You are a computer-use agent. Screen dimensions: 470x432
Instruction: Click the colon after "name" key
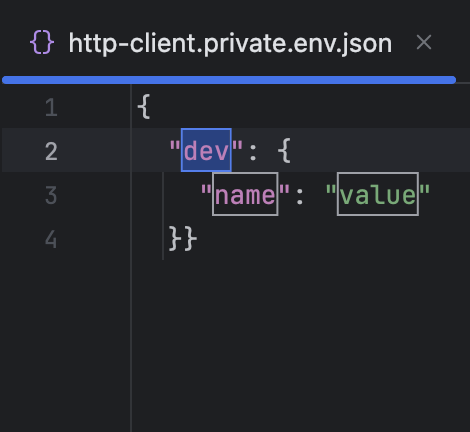300,196
